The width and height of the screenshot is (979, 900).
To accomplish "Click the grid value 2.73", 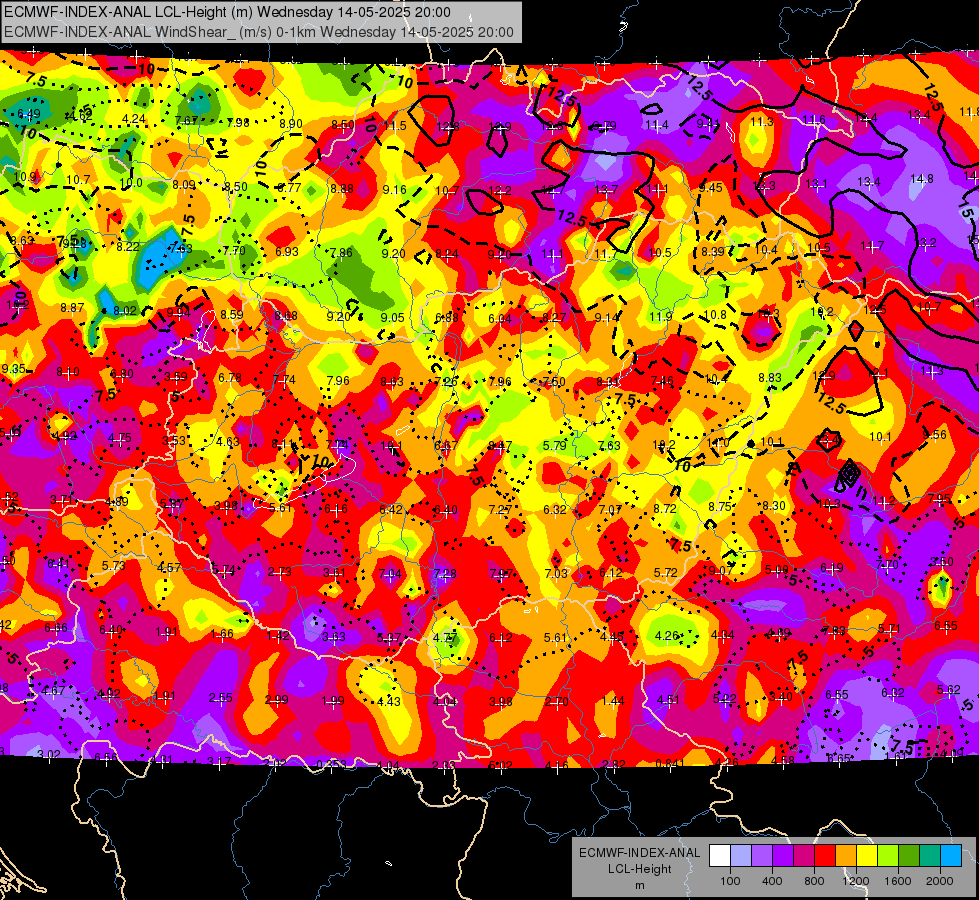I will click(x=279, y=571).
